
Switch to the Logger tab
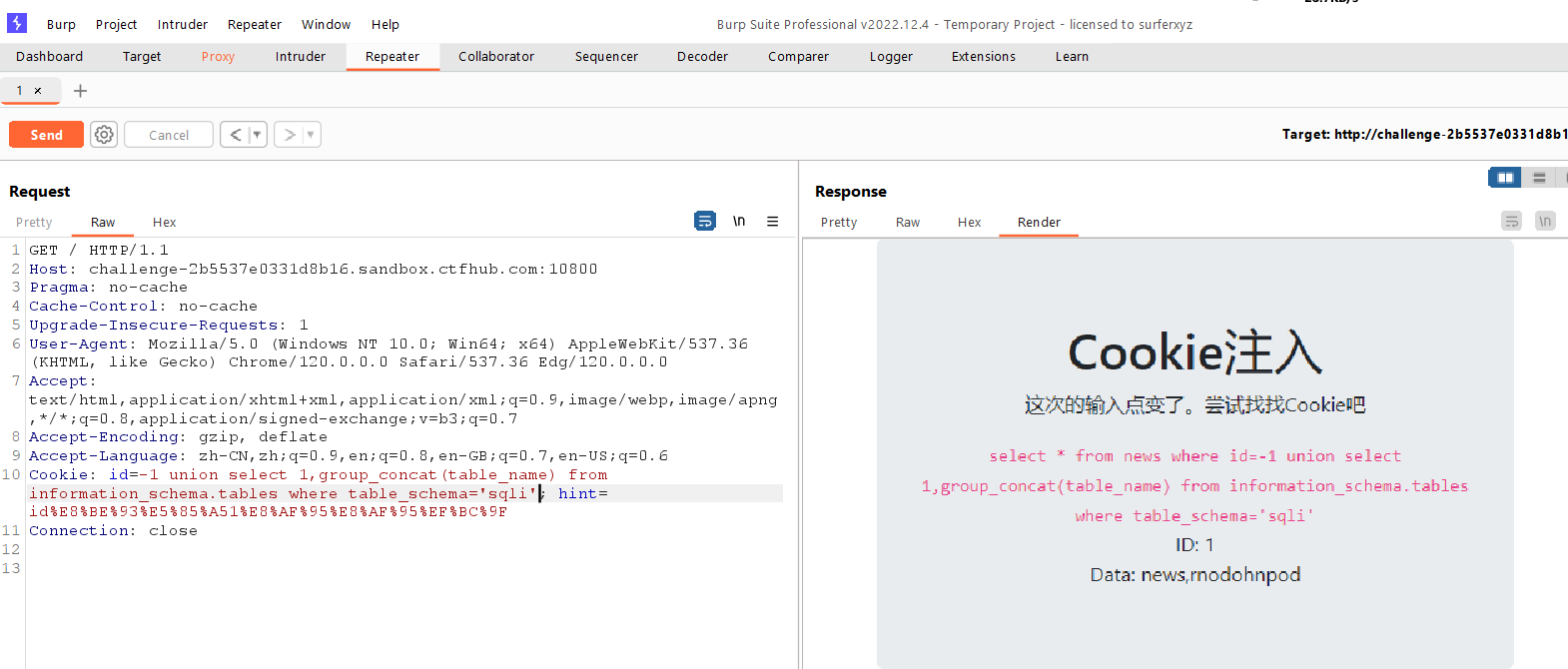pyautogui.click(x=891, y=57)
